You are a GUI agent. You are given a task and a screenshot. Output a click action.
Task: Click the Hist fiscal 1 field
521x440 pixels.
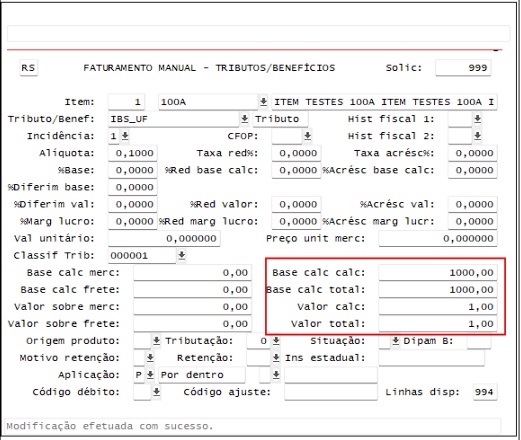click(x=460, y=119)
